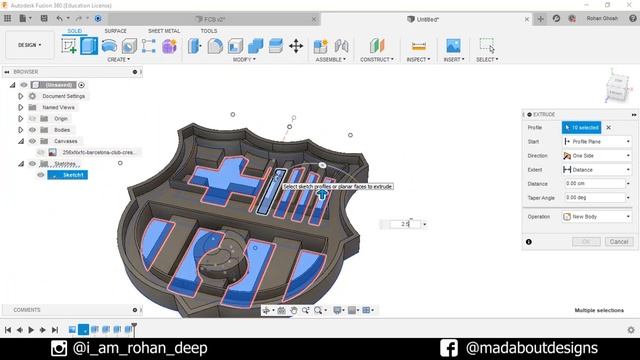
Task: Click the Distance input field
Action: pos(594,184)
